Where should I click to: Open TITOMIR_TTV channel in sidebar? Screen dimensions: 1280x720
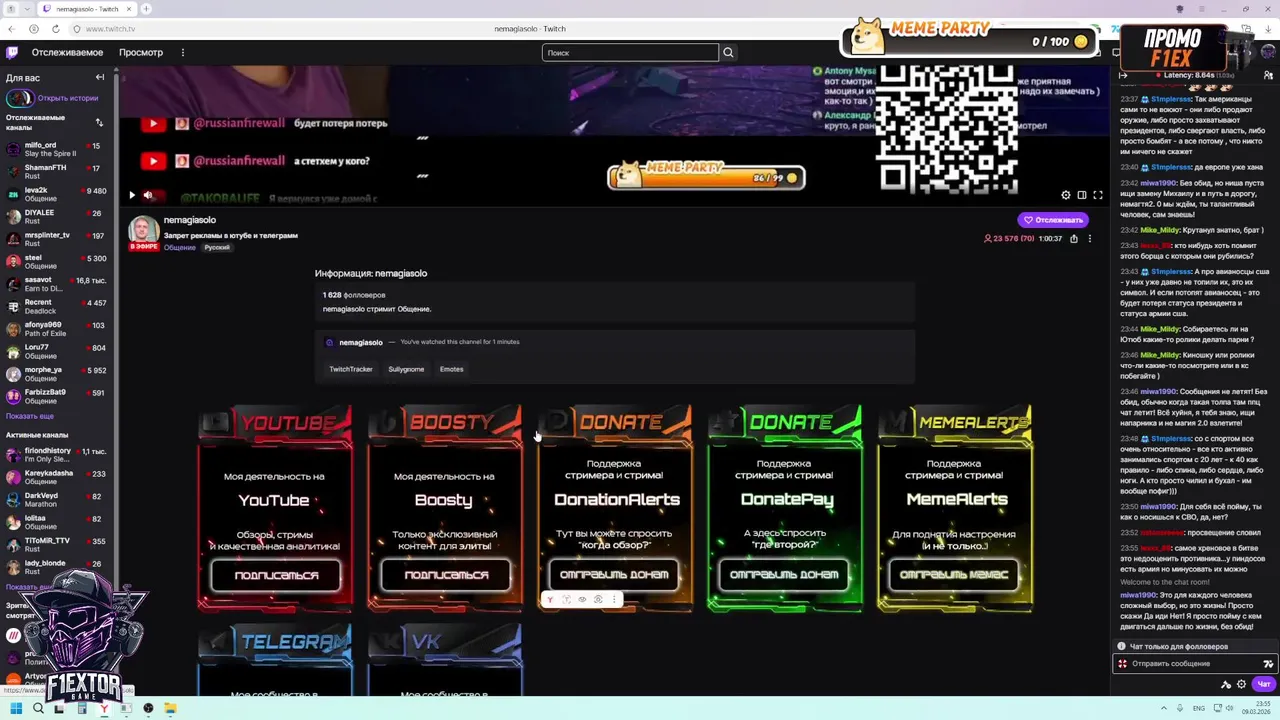[x=55, y=545]
